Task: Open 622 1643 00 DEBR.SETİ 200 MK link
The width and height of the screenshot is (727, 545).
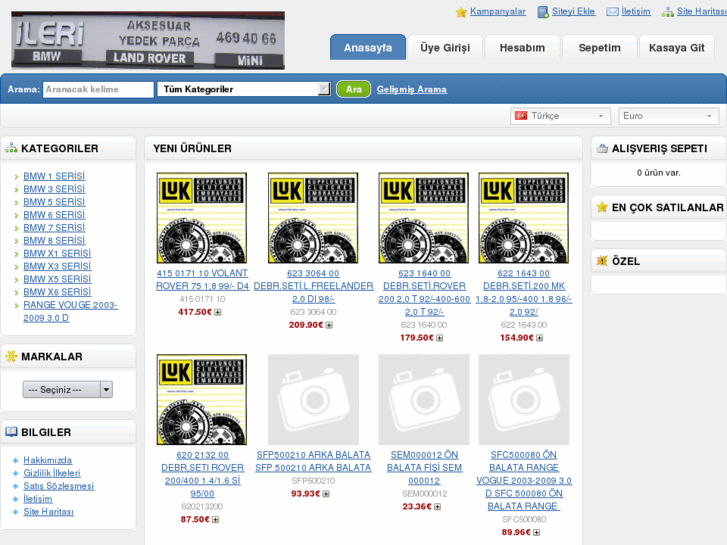Action: [x=523, y=293]
